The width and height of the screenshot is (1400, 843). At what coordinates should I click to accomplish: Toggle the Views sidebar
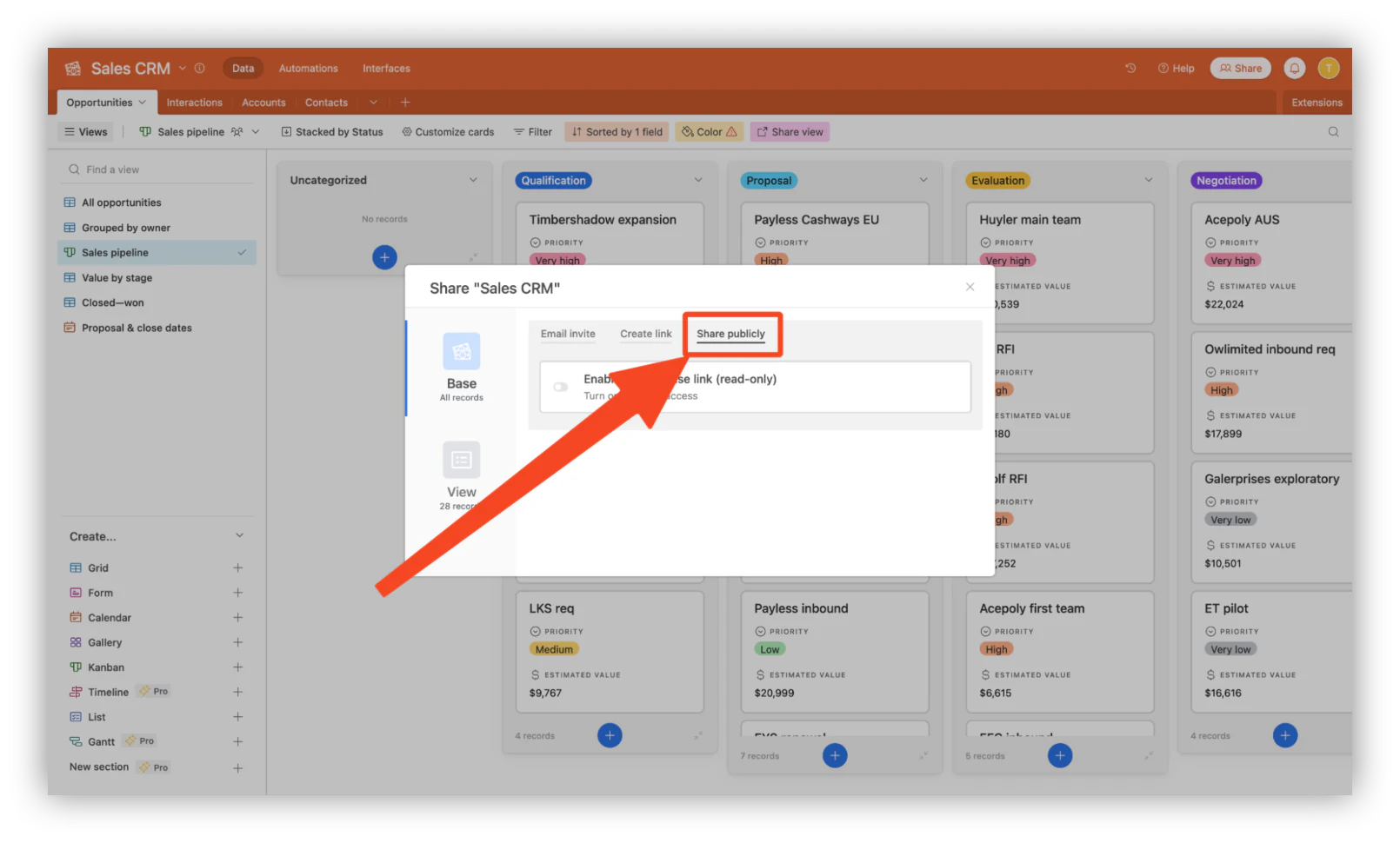pyautogui.click(x=86, y=132)
